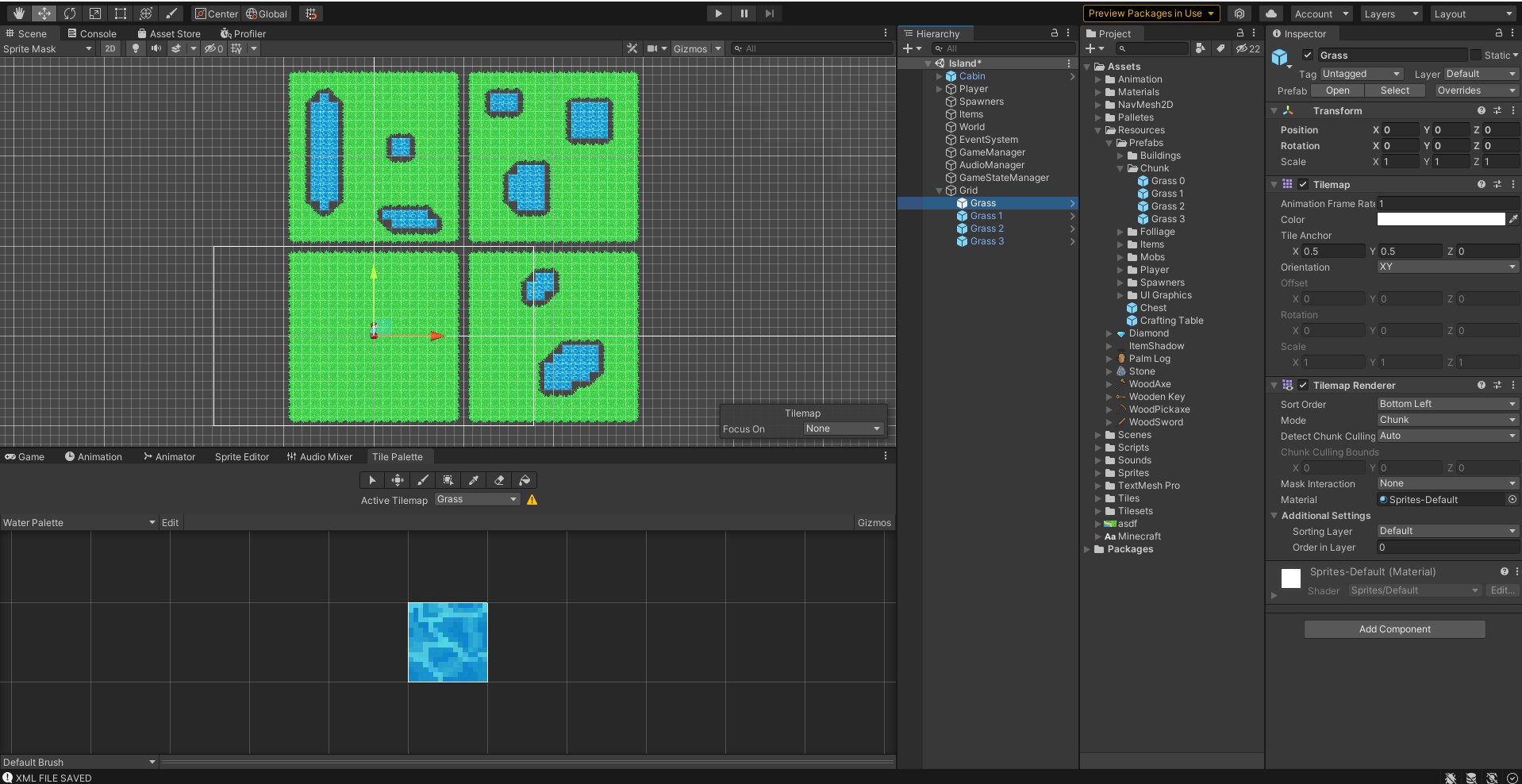Collapse the Grid object in Hierarchy
This screenshot has width=1522, height=784.
click(940, 190)
